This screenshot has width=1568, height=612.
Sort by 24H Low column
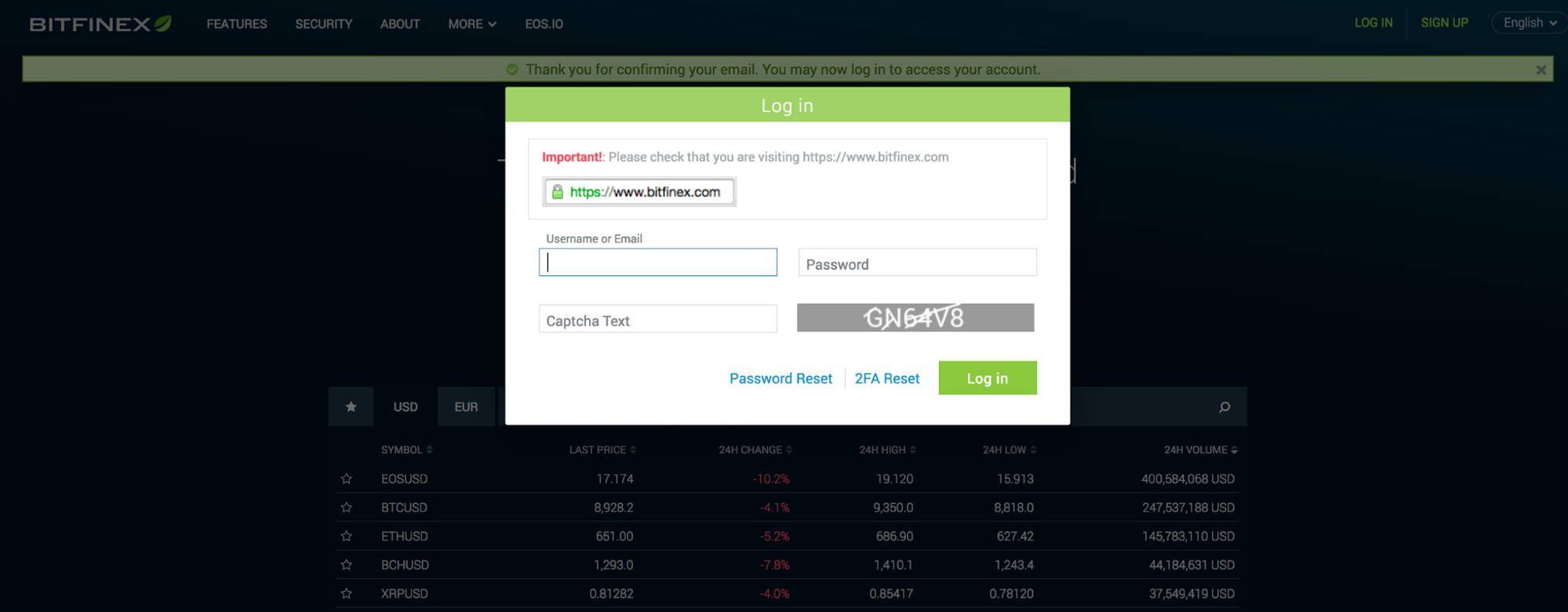[1010, 450]
